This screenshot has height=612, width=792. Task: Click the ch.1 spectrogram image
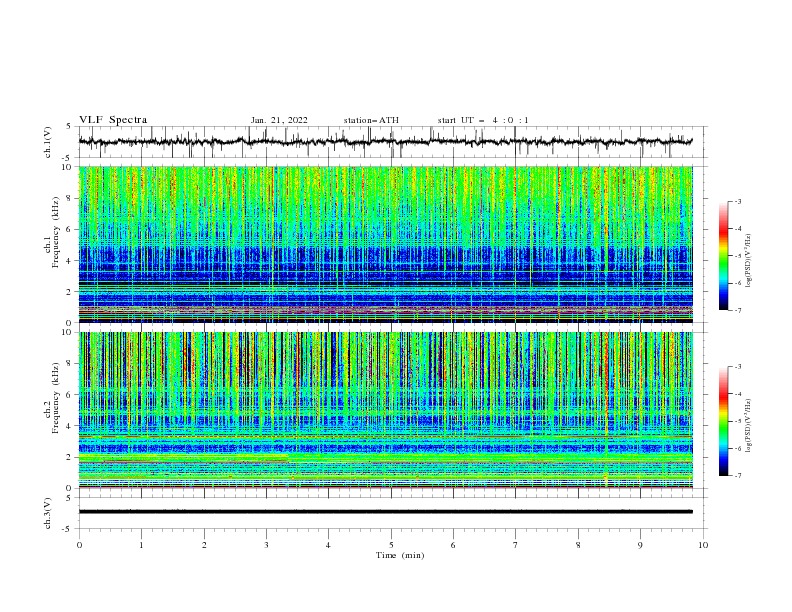(x=385, y=244)
